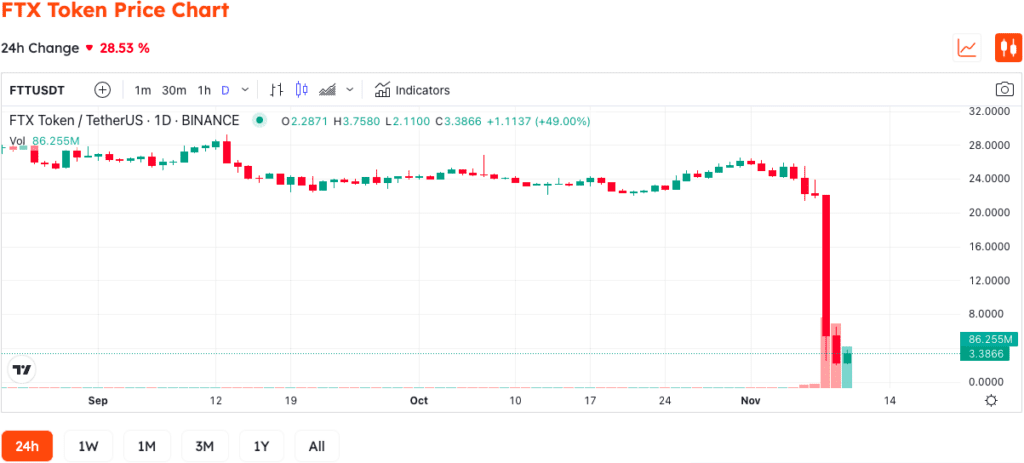Expand the chart style dropdown arrow

click(x=350, y=90)
